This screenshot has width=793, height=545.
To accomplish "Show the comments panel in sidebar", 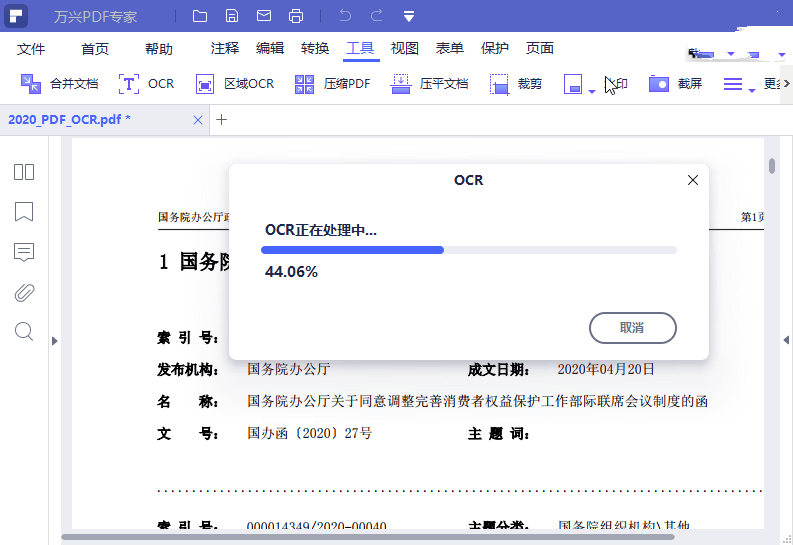I will 24,252.
